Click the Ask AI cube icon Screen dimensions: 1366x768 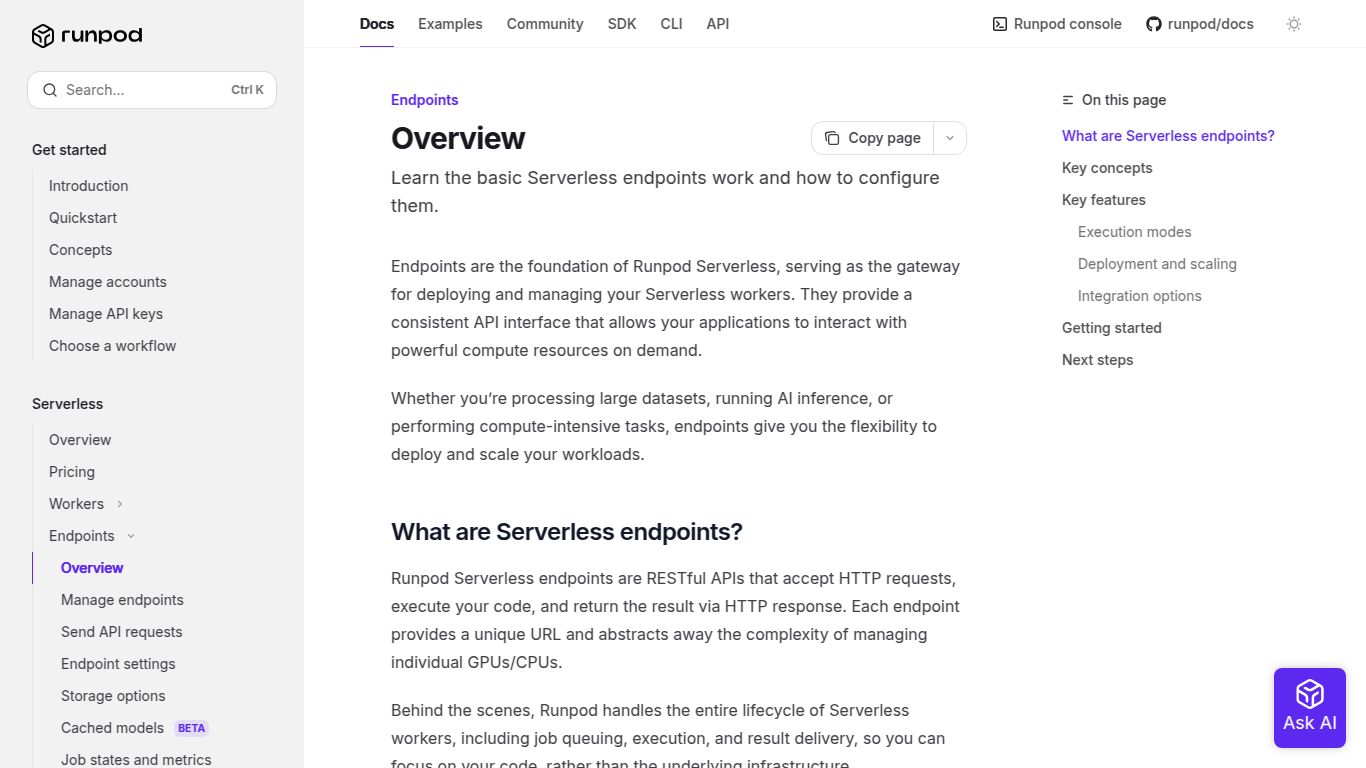1309,695
